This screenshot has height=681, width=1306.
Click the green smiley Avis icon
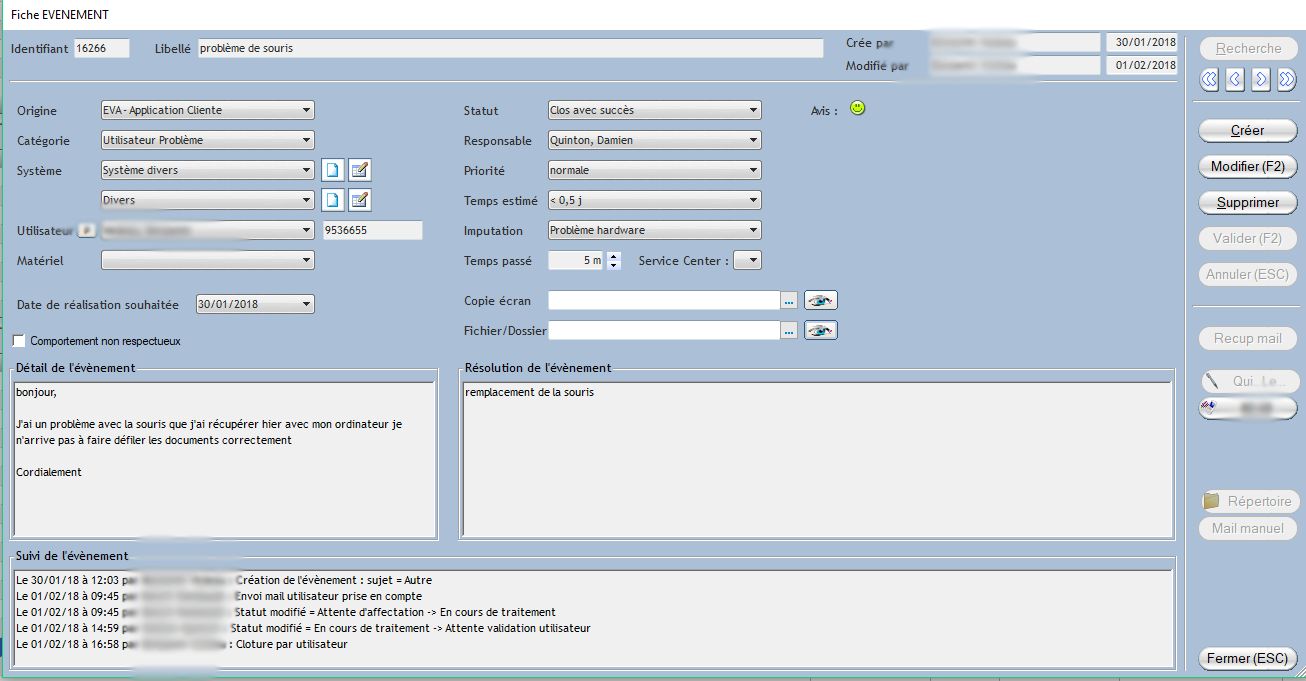tap(857, 108)
